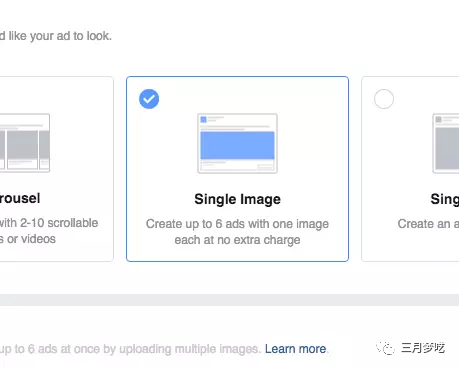Click the grey divider bar below the format cards
This screenshot has height=368, width=459.
pyautogui.click(x=229, y=300)
